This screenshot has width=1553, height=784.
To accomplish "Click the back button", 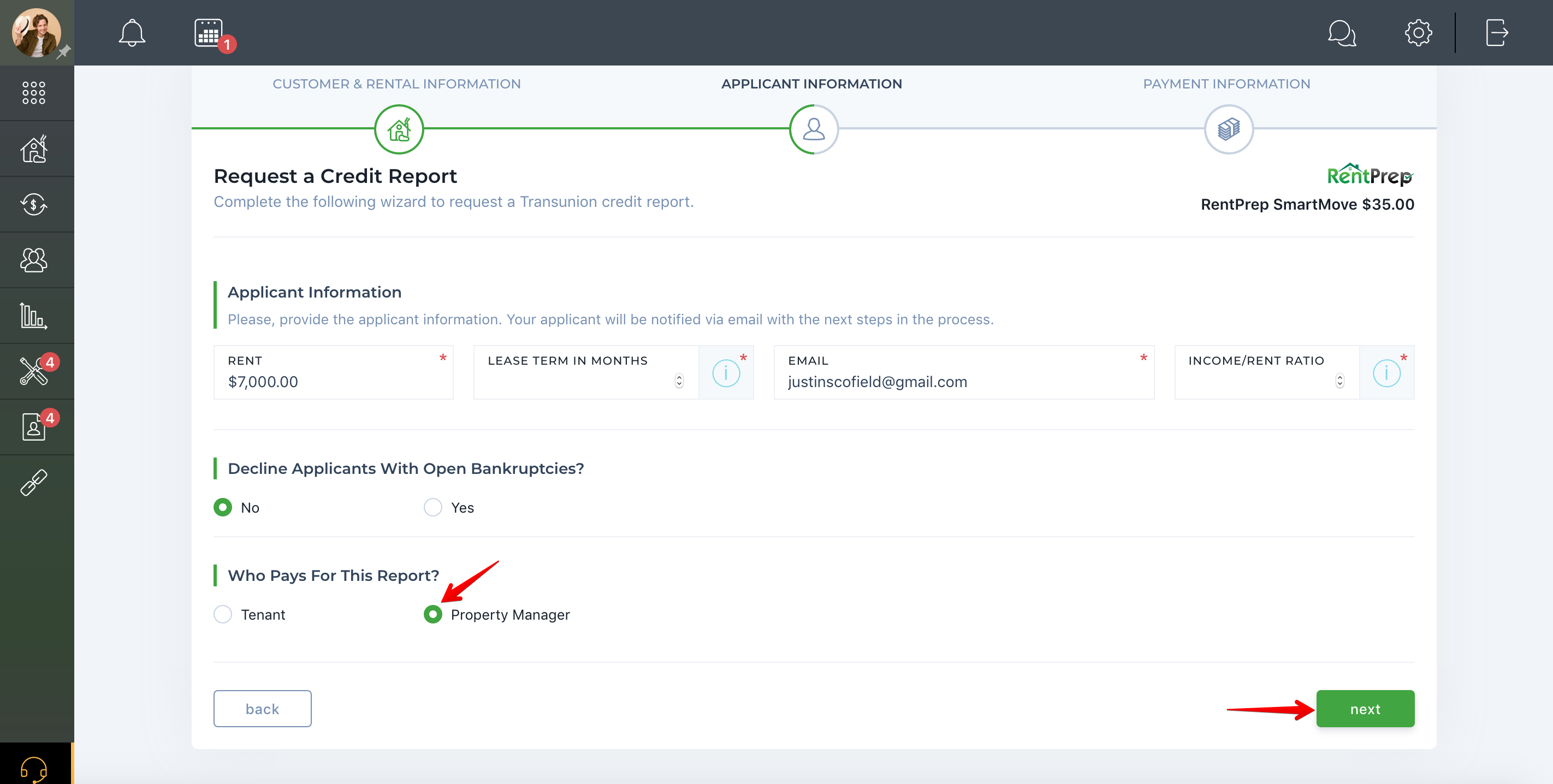I will click(262, 709).
